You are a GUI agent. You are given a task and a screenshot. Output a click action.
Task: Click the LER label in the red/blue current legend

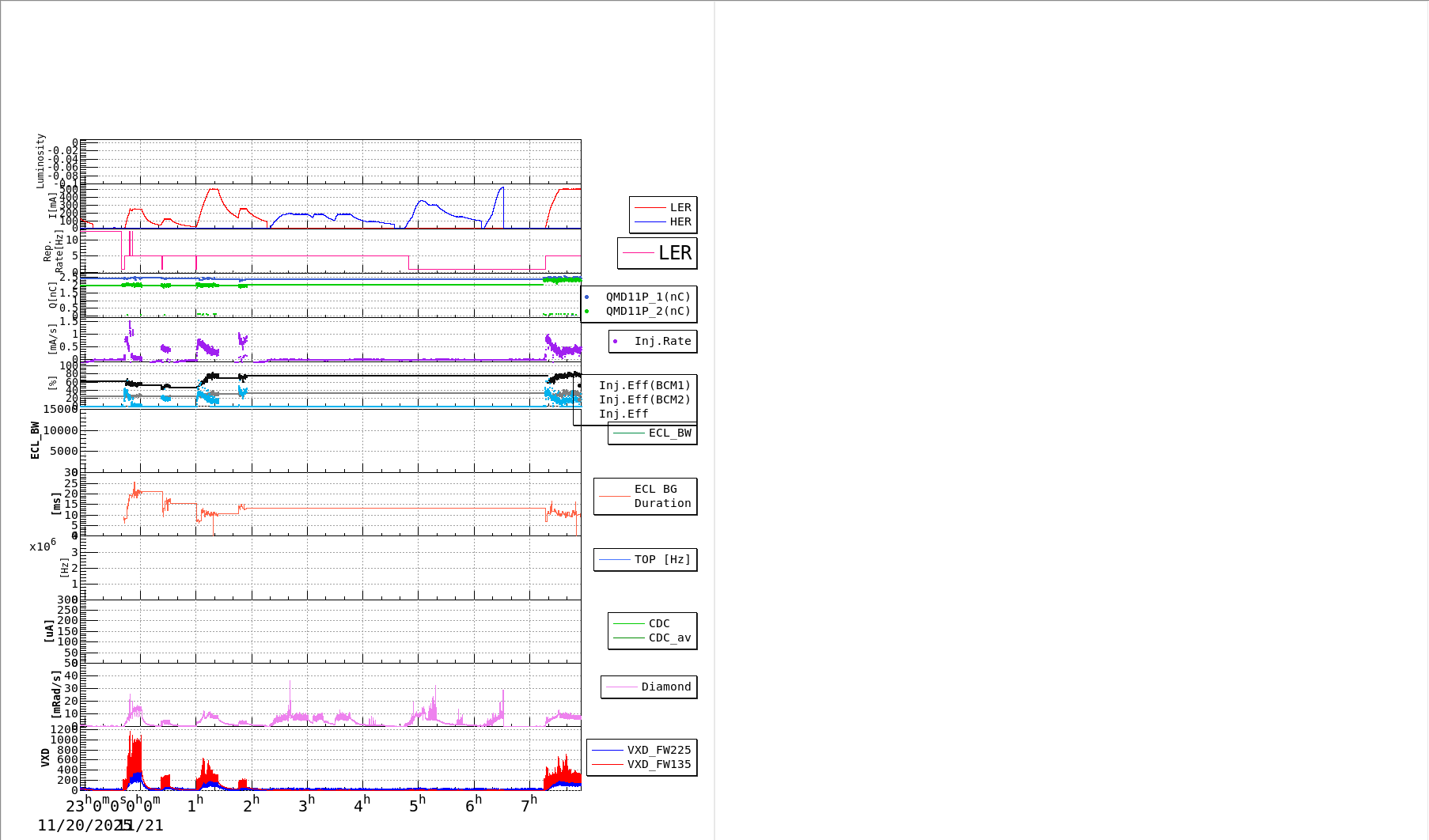click(680, 208)
